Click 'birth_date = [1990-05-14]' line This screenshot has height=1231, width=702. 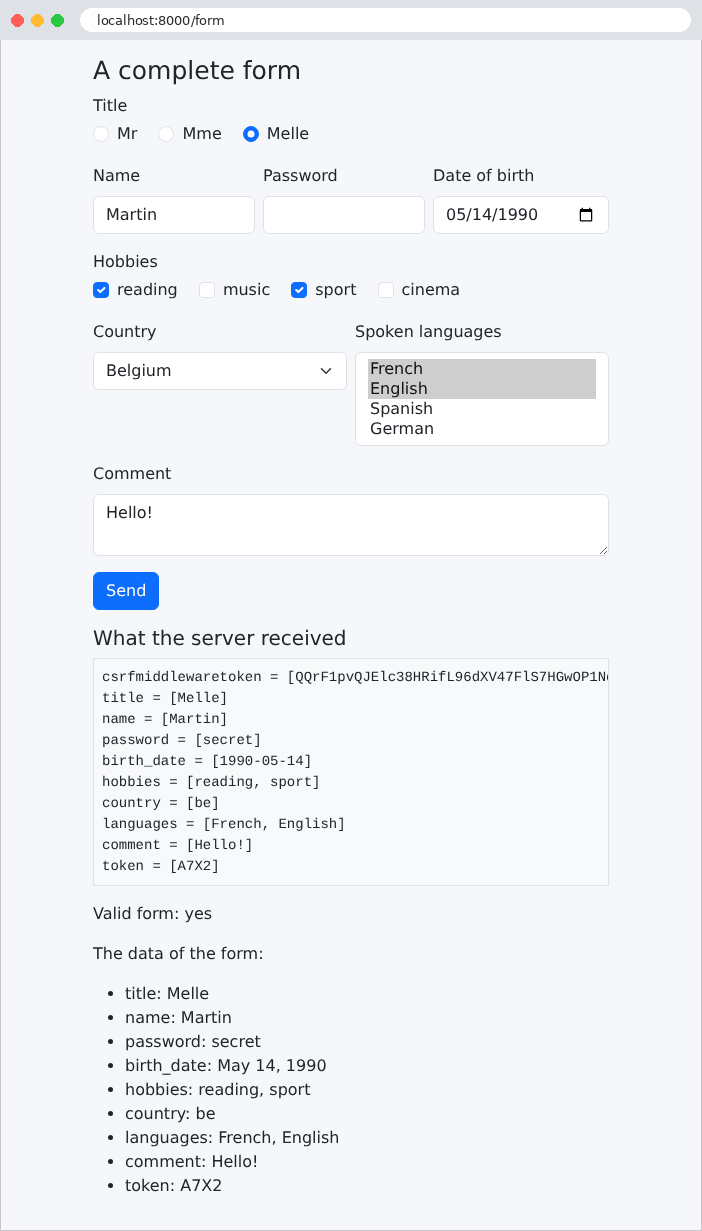[207, 761]
